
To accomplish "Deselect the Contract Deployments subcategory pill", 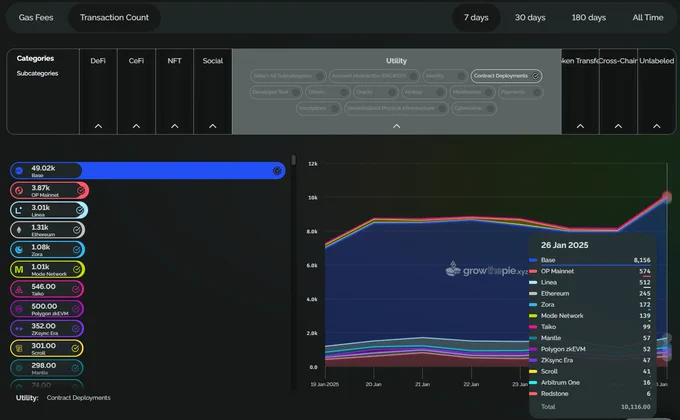I will [x=507, y=76].
